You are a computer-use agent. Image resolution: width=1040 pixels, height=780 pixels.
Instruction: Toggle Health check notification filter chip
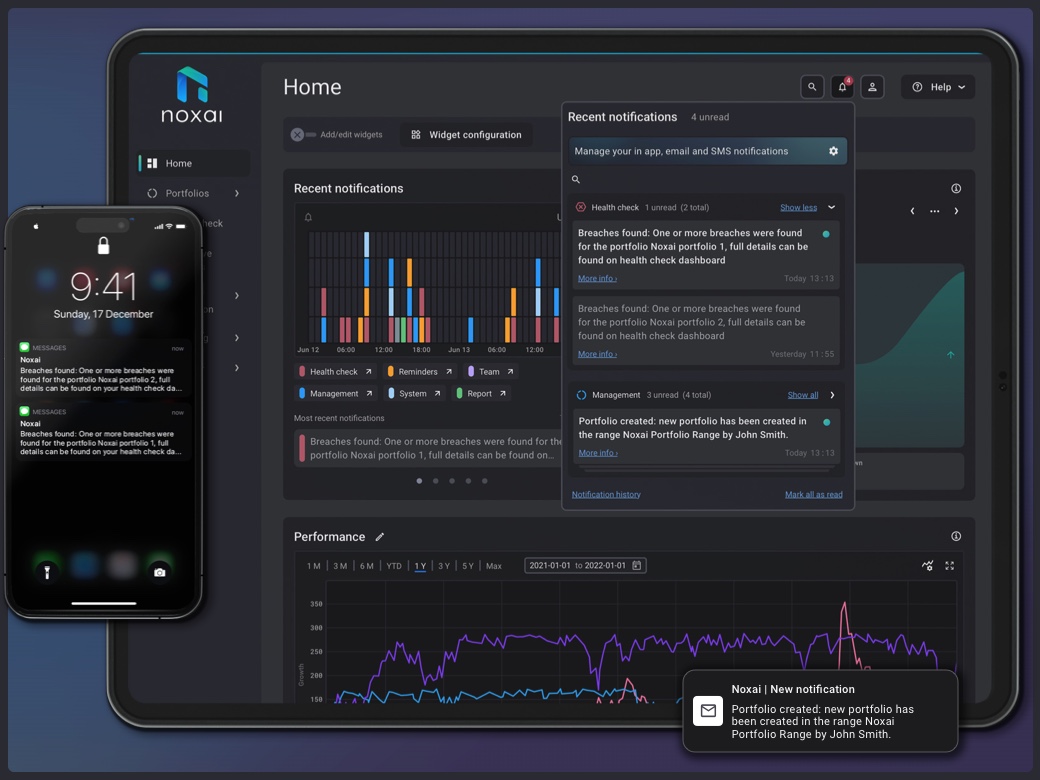333,372
